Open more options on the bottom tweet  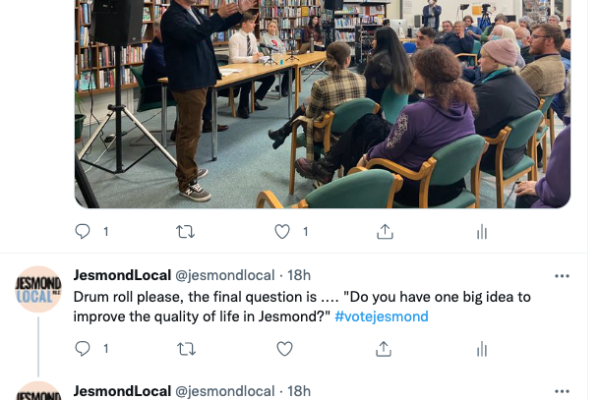(x=562, y=392)
